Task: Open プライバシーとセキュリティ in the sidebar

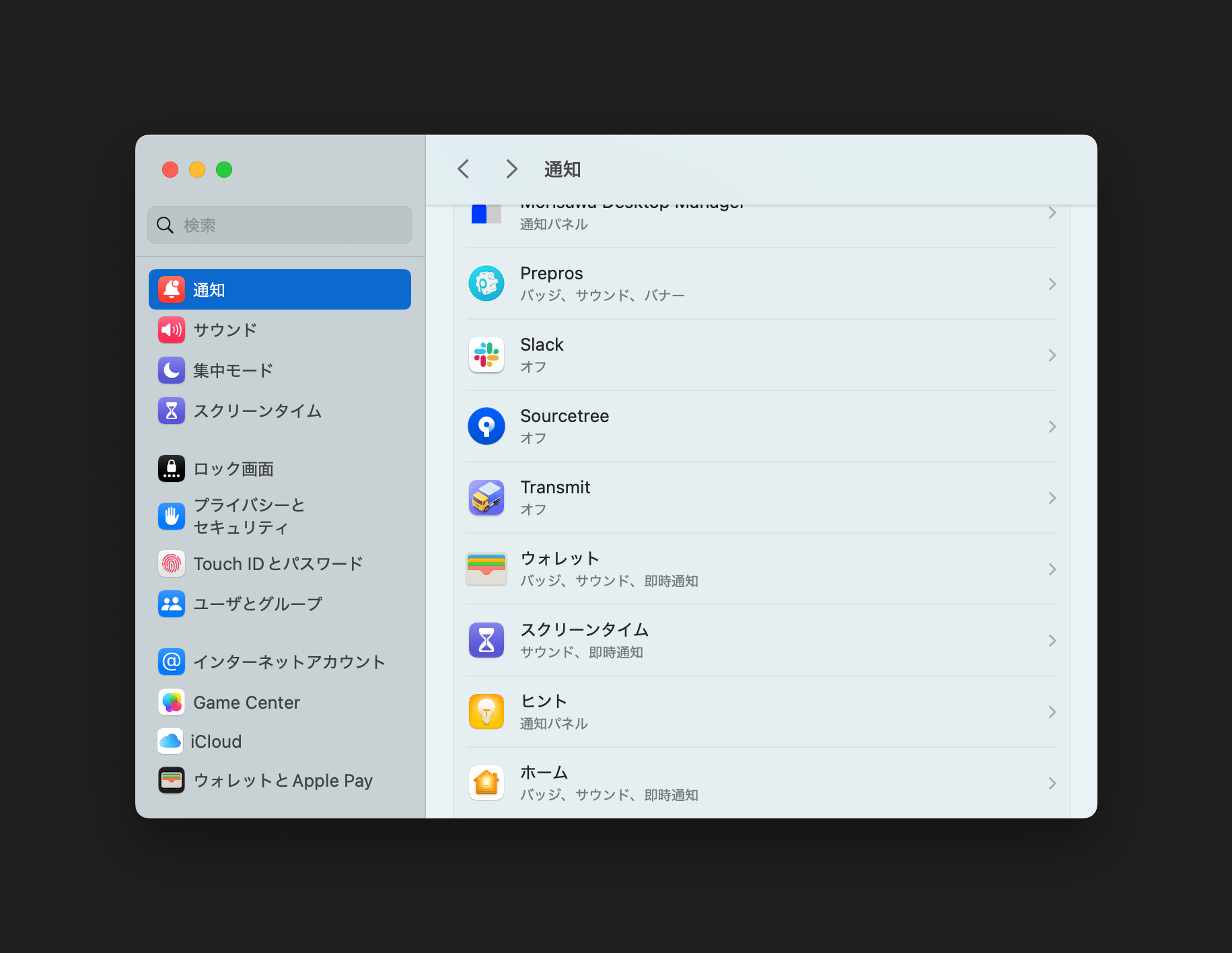Action: 280,516
